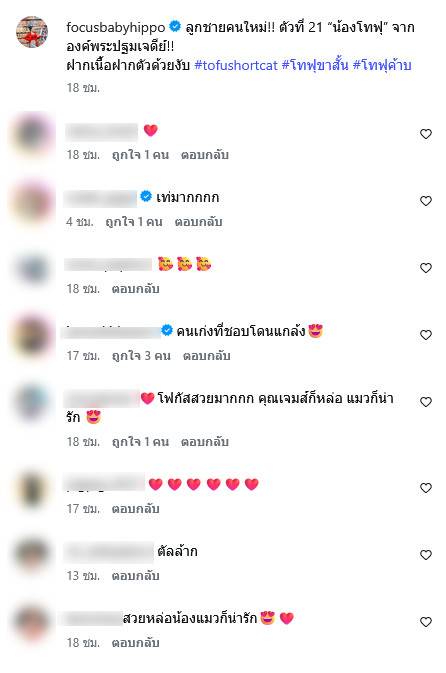Like the red heart emoji comment
Image resolution: width=446 pixels, height=673 pixels.
coord(425,134)
